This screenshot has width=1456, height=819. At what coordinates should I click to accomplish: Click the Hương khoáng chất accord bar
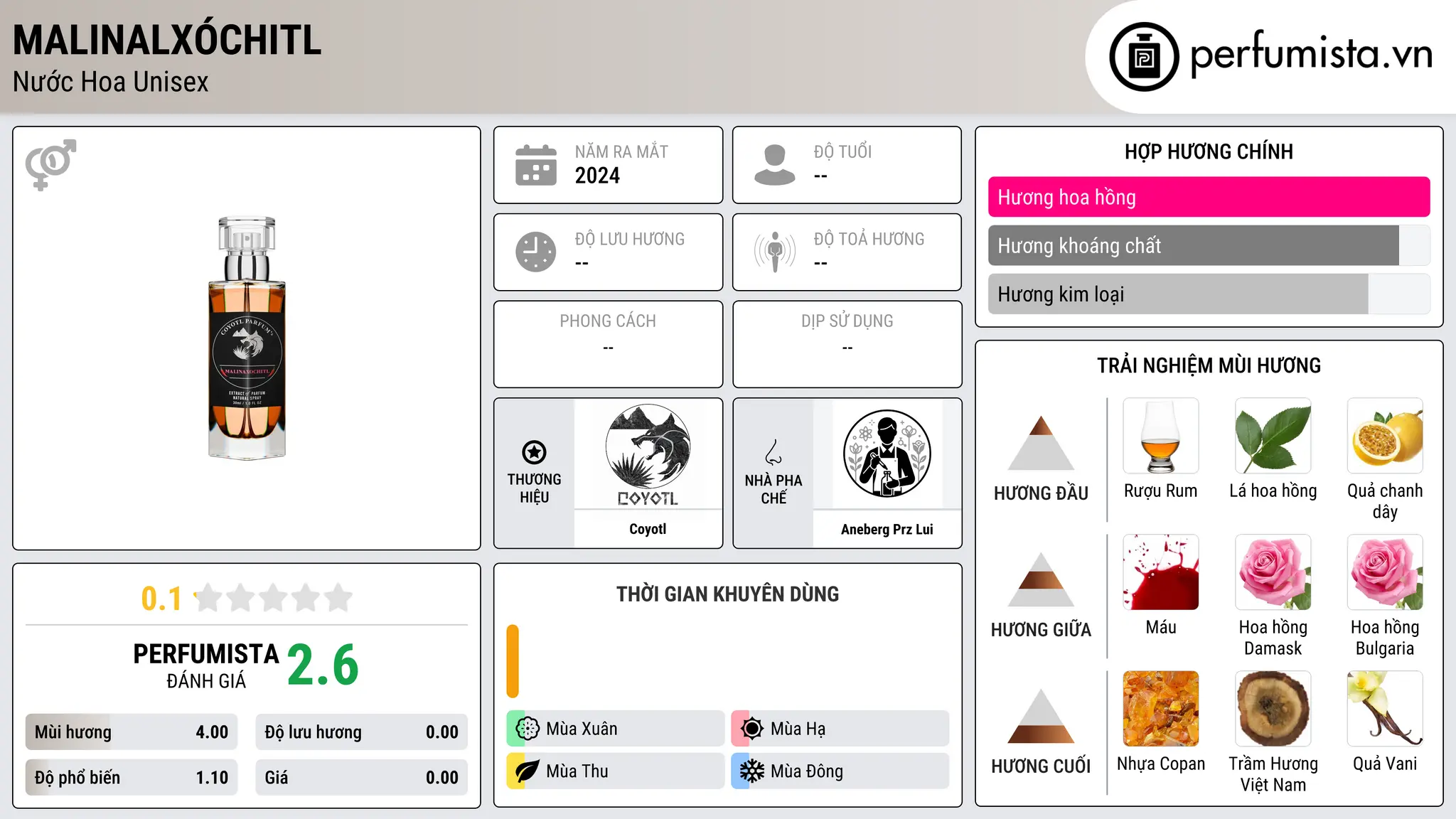tap(1209, 245)
